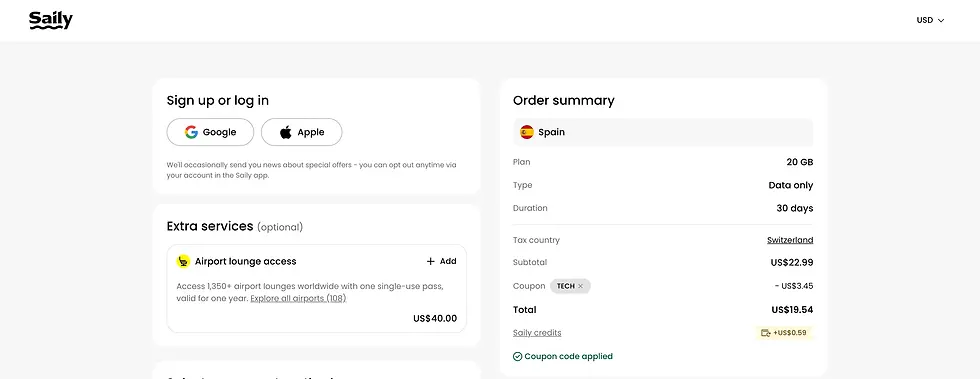Click the 20 GB plan value
The image size is (980, 379).
[799, 162]
